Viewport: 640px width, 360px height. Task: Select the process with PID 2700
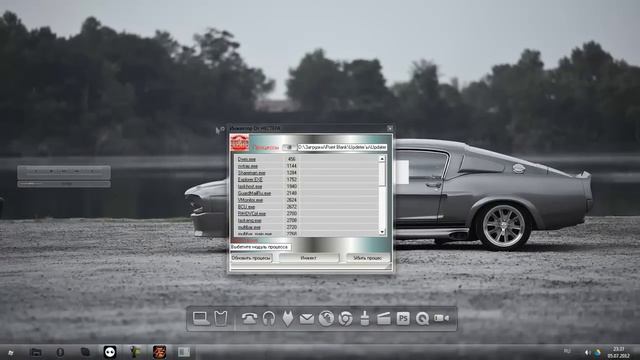click(x=307, y=213)
